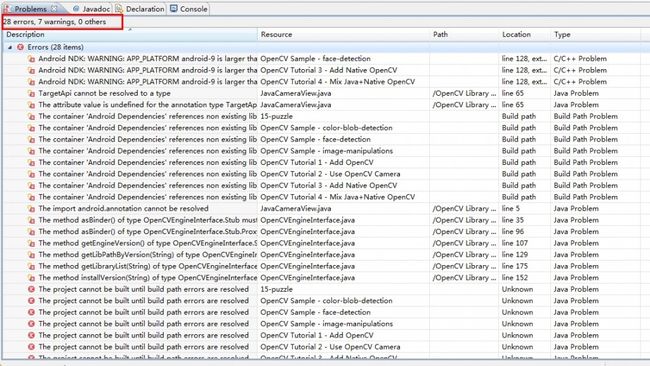Image resolution: width=650 pixels, height=366 pixels.
Task: Select 'Build Path Problem' type in the 15-puzzle row
Action: pyautogui.click(x=586, y=116)
